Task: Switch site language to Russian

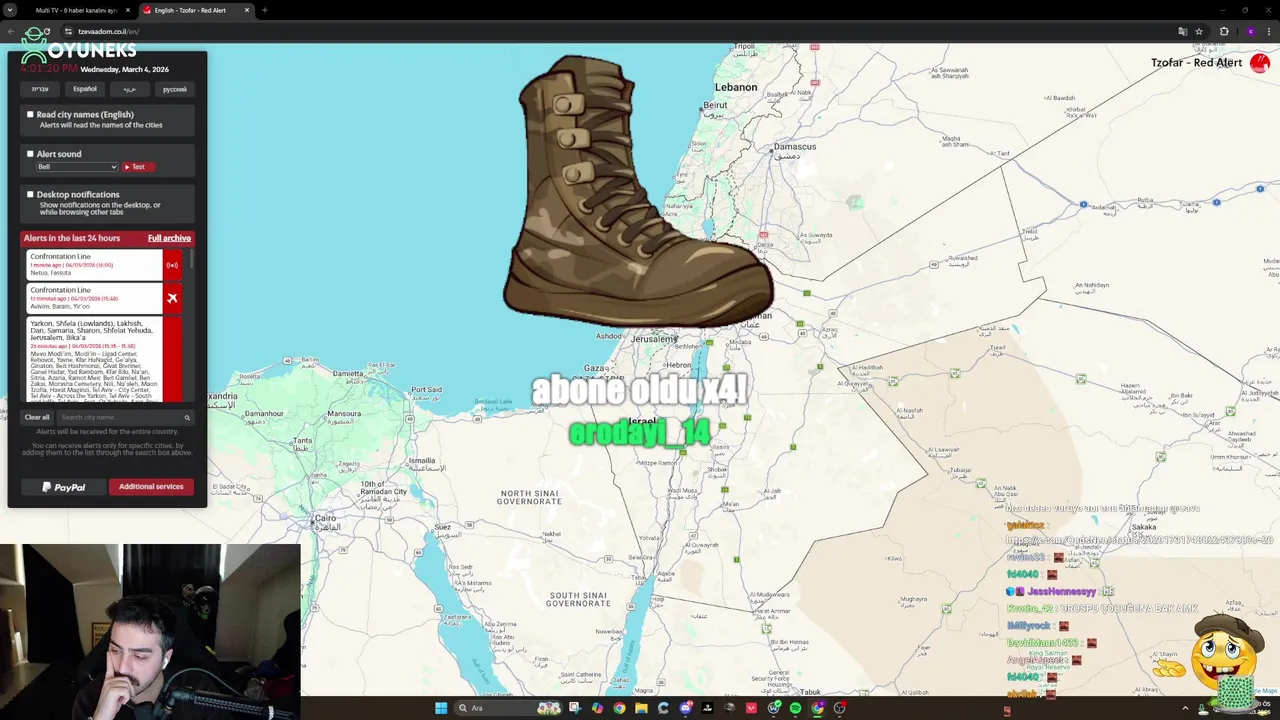Action: tap(175, 89)
